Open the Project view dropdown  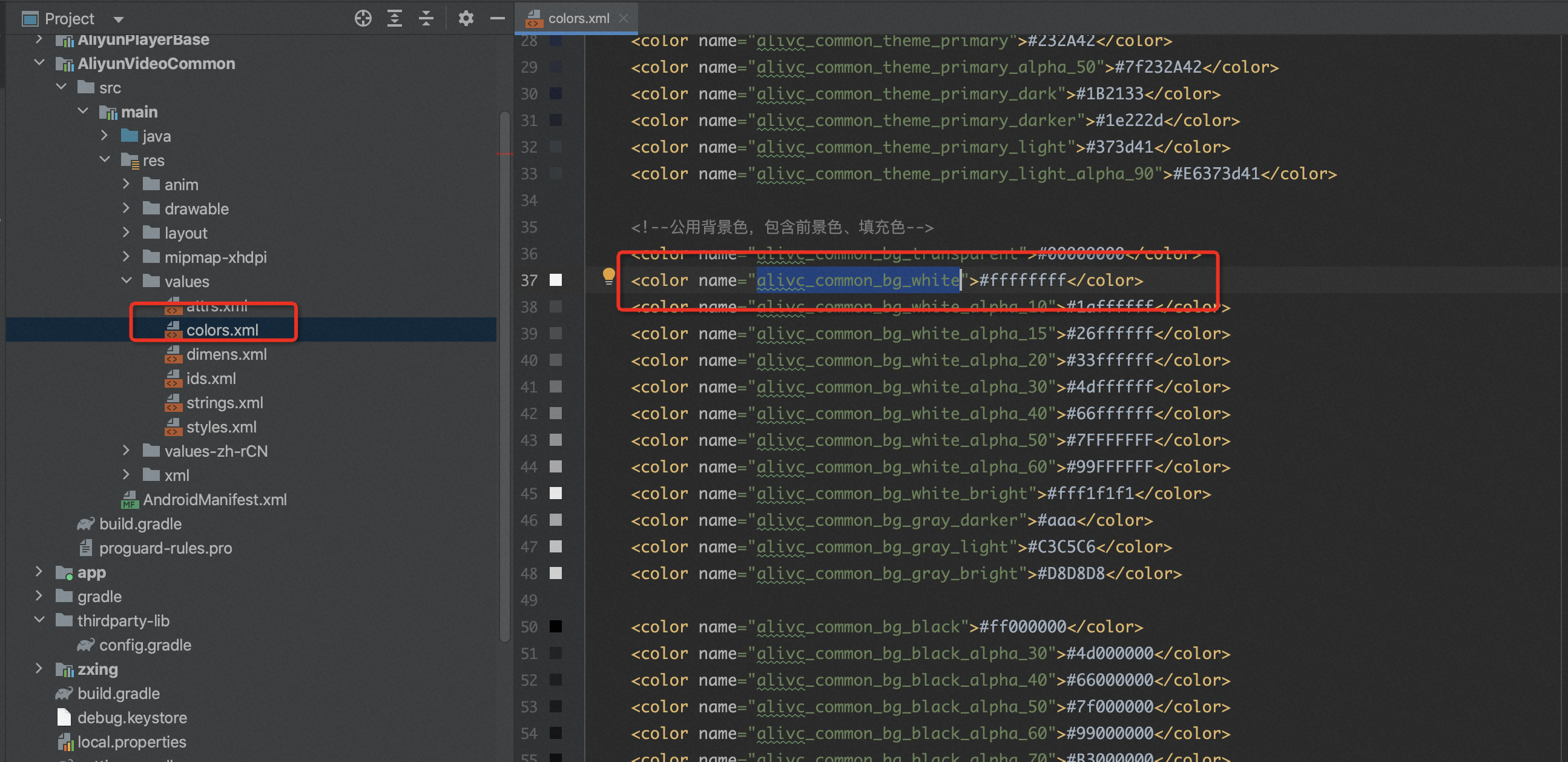(119, 19)
